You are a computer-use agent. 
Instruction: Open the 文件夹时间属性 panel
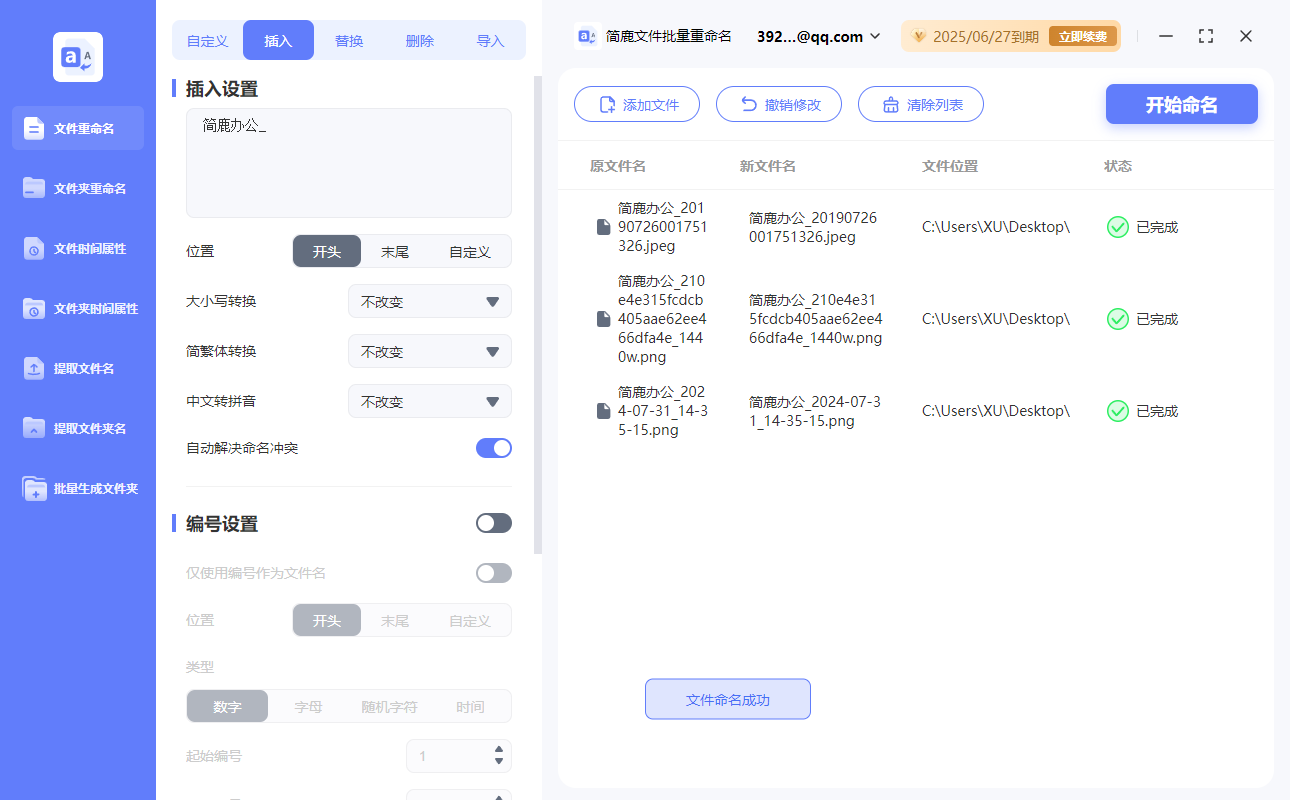77,308
